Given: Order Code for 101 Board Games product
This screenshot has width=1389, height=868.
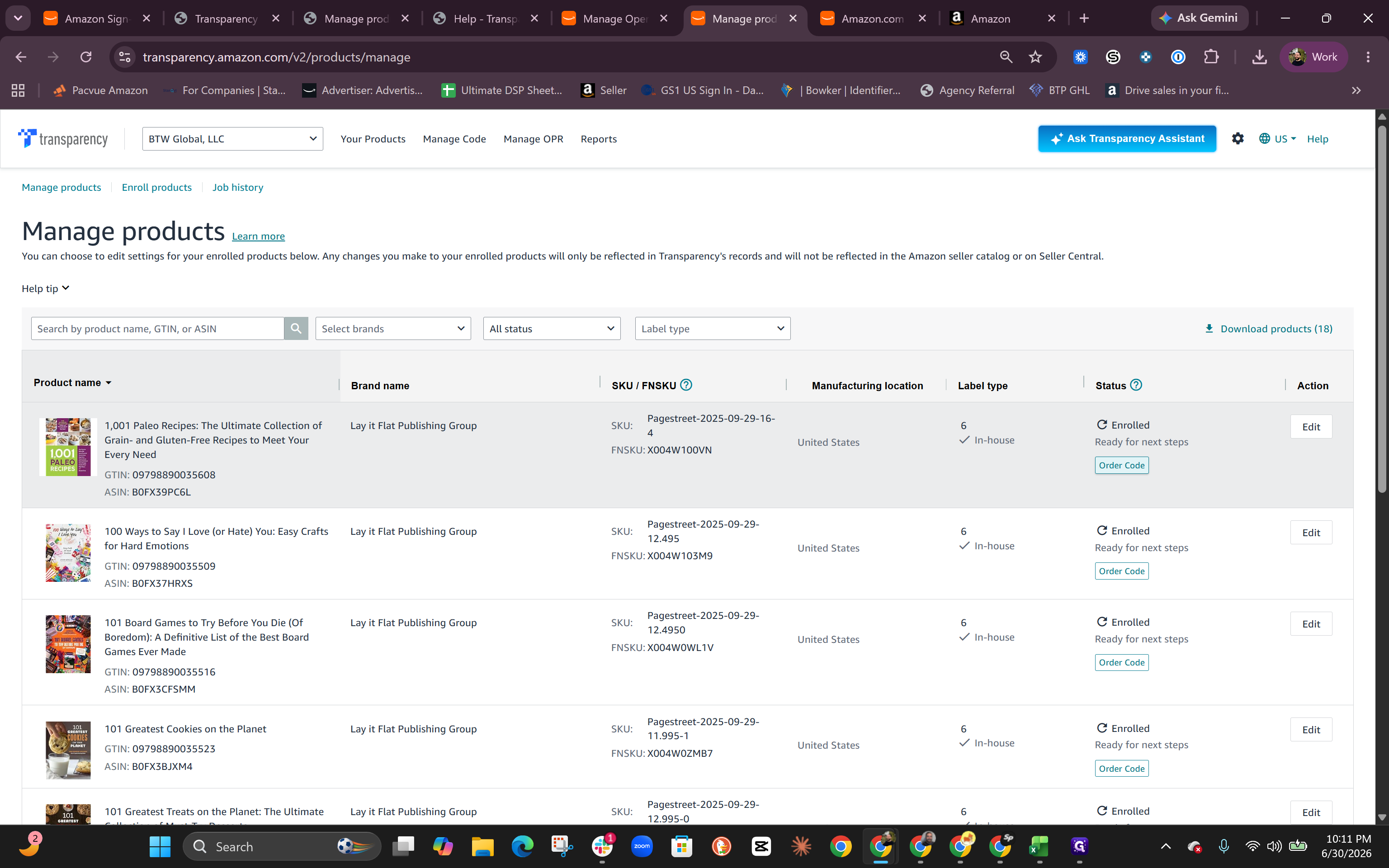Looking at the screenshot, I should coord(1121,662).
